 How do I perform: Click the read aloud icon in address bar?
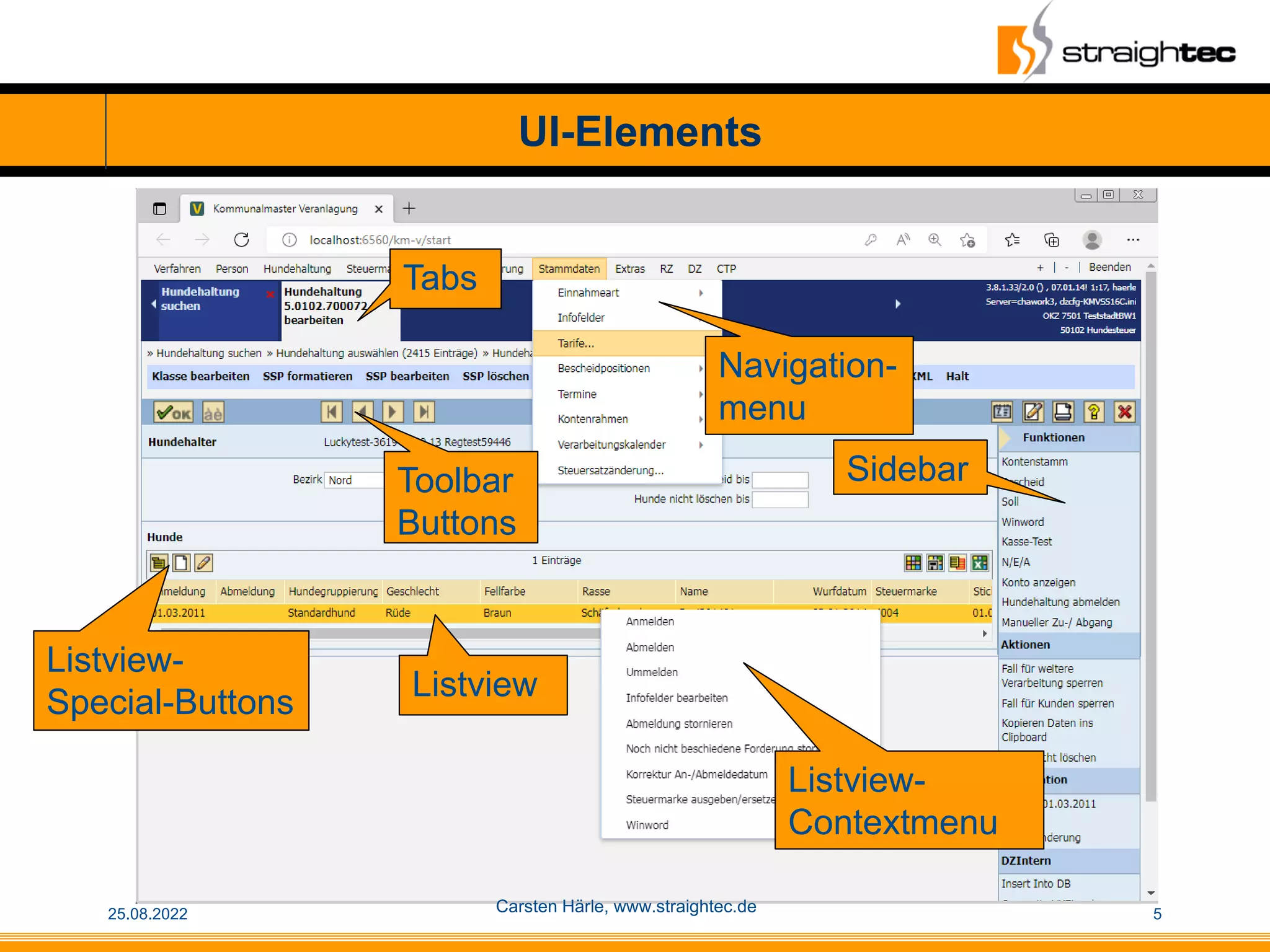(x=903, y=240)
